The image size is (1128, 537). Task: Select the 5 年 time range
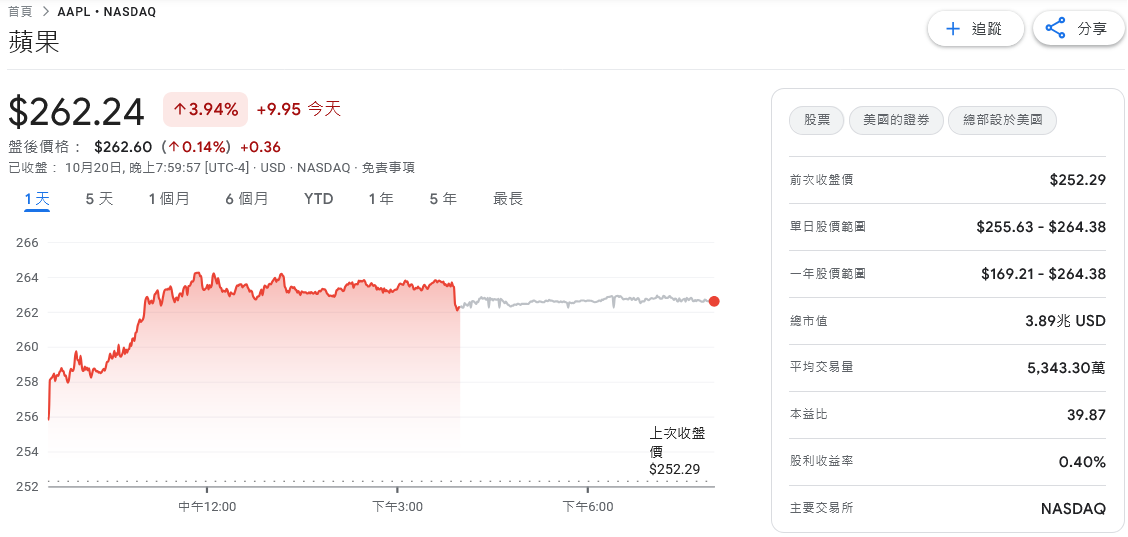[x=443, y=199]
